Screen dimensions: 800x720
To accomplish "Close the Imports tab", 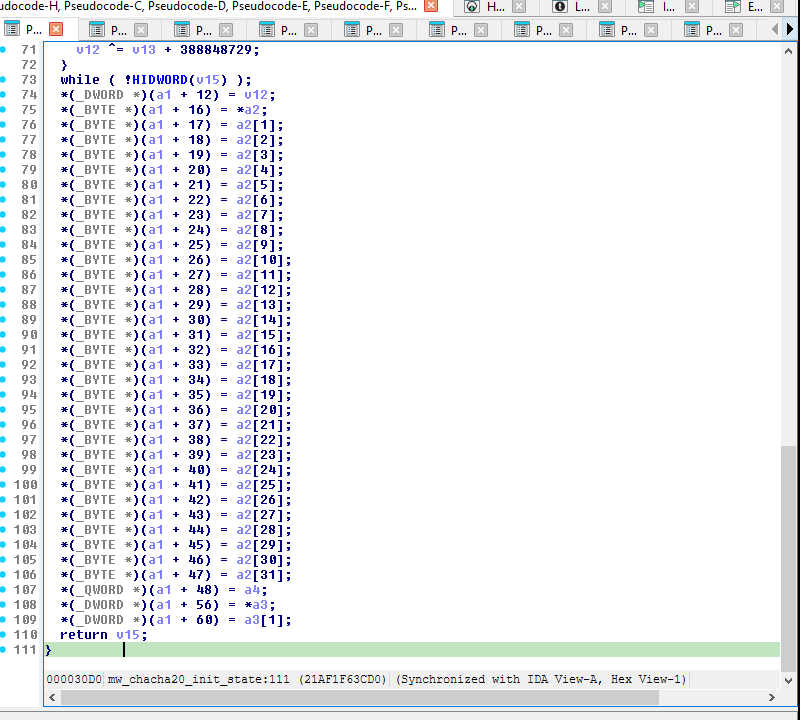I will click(690, 8).
